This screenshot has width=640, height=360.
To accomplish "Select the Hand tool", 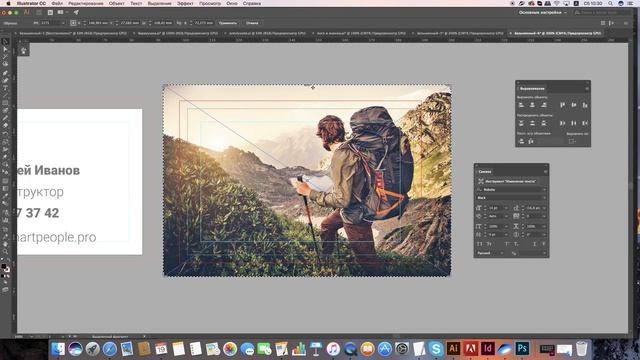I will pyautogui.click(x=5, y=244).
